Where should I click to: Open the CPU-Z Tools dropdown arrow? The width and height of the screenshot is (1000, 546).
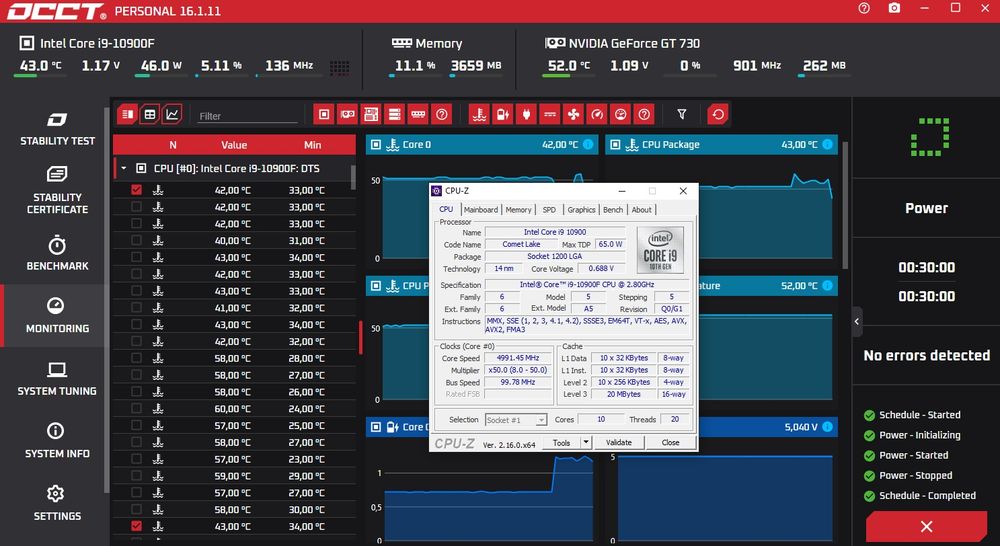coord(585,442)
